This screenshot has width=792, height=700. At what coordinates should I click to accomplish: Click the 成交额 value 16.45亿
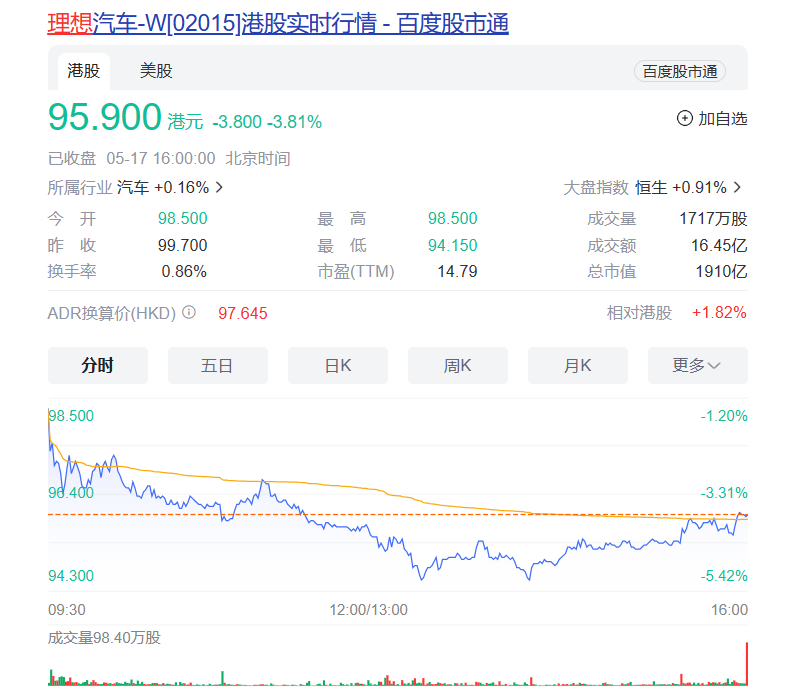coord(719,245)
